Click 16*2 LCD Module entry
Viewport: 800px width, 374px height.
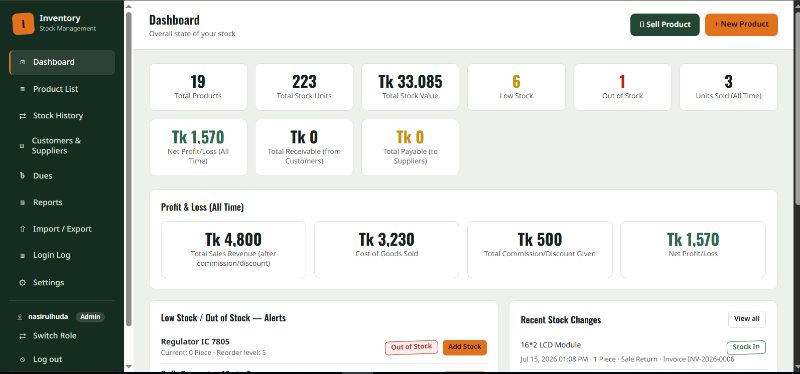(x=551, y=345)
